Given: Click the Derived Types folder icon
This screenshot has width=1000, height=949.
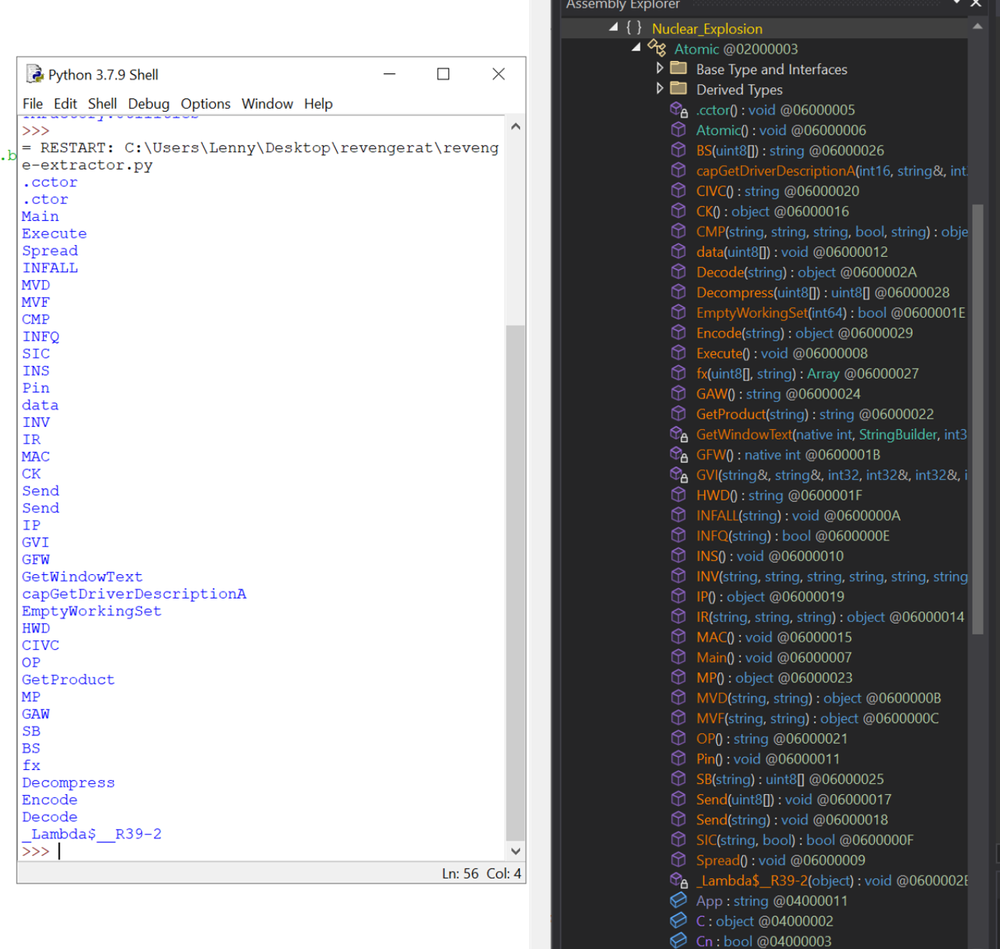Looking at the screenshot, I should click(x=676, y=89).
